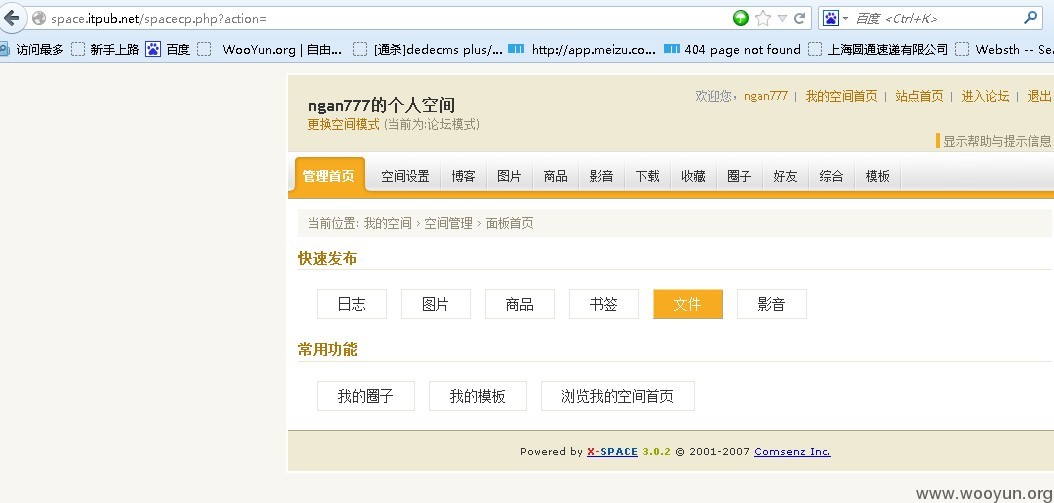This screenshot has width=1054, height=503.
Task: Open the 百度 bookmark with paw icon
Action: pos(168,49)
